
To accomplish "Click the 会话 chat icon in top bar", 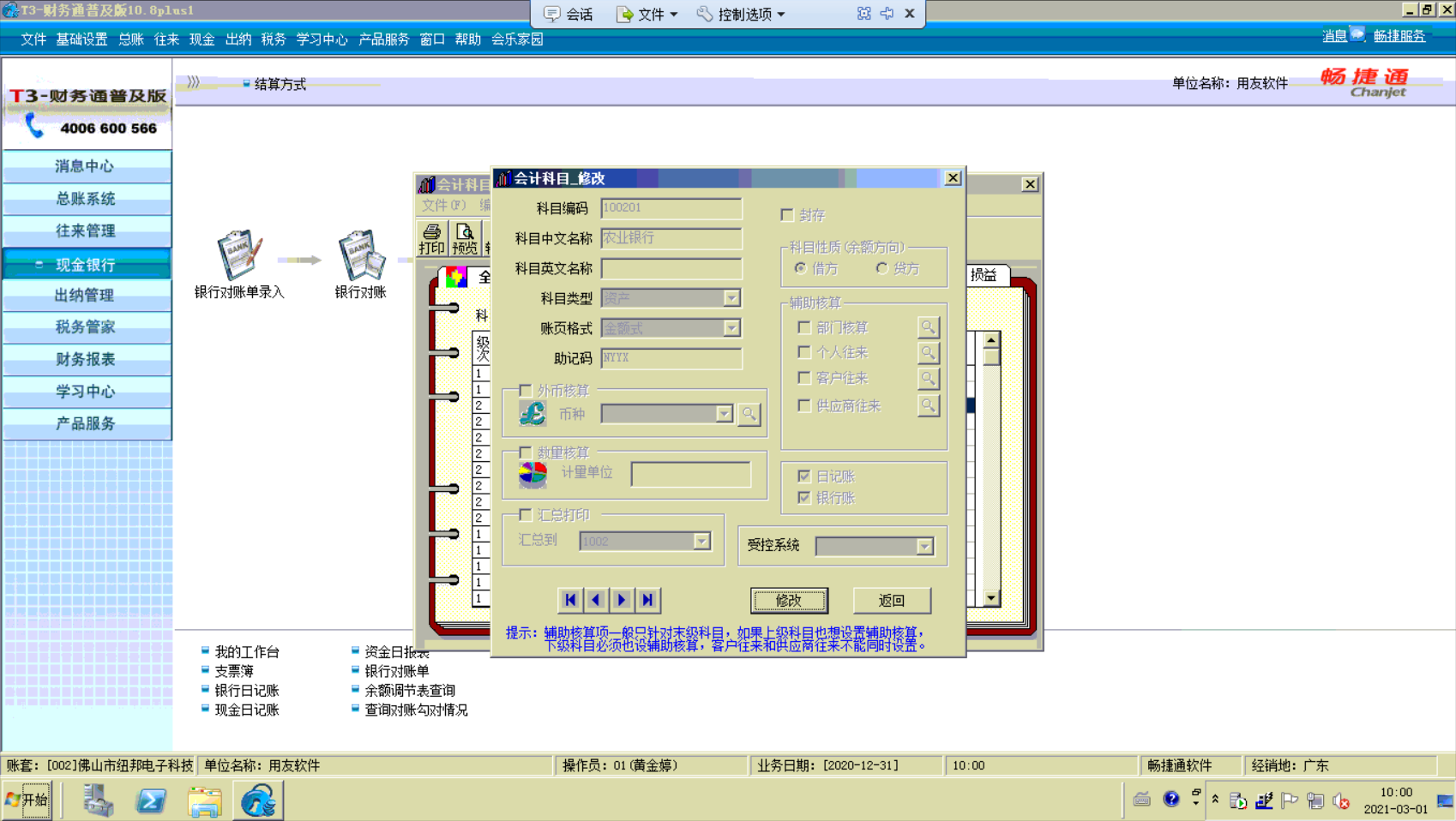I will coord(552,14).
